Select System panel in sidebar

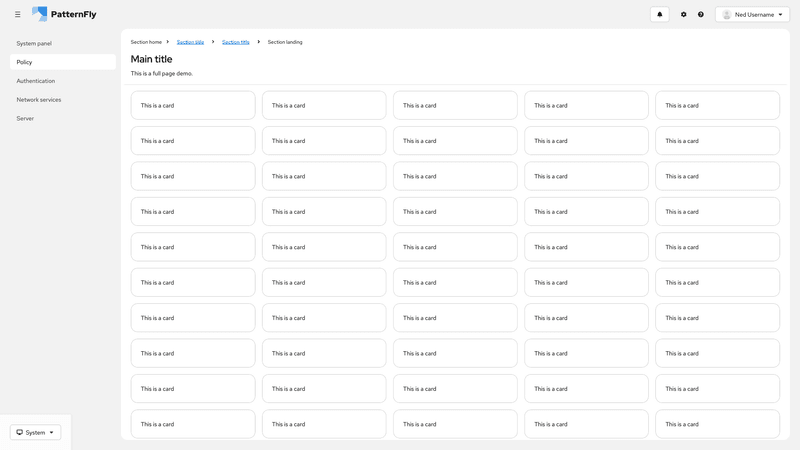(x=34, y=43)
